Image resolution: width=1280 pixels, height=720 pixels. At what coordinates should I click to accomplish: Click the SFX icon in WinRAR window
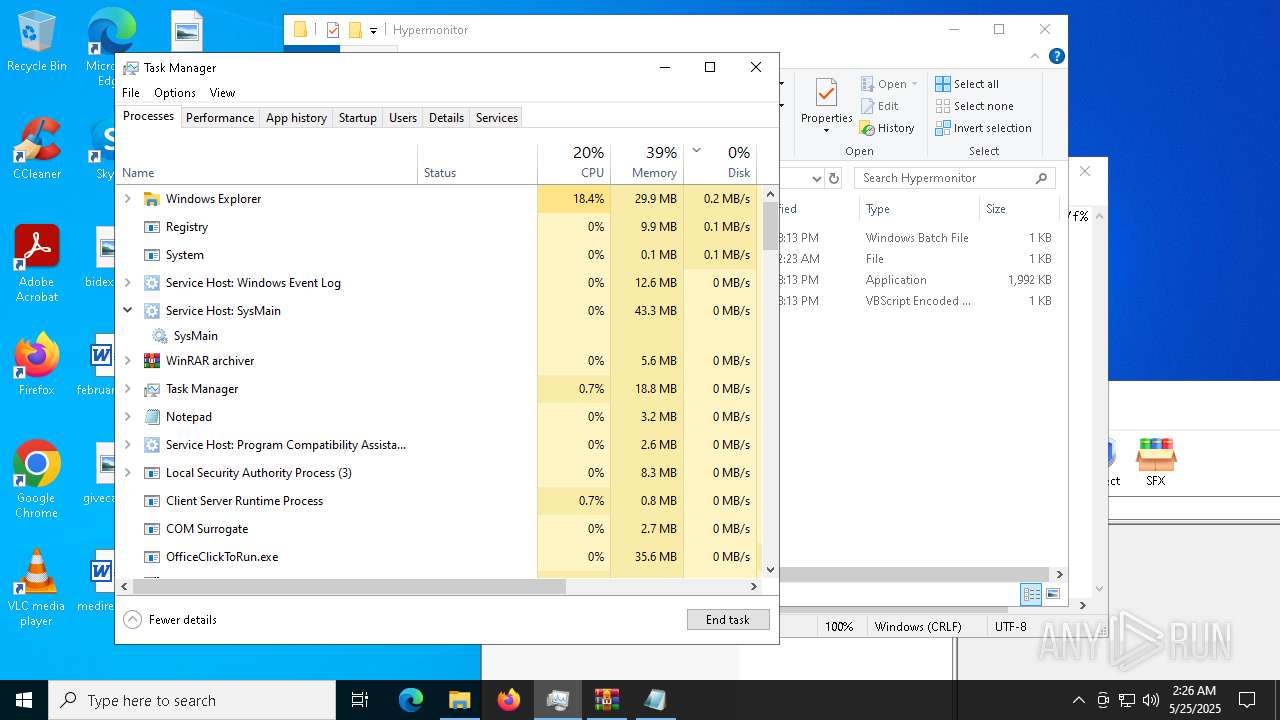(1155, 462)
